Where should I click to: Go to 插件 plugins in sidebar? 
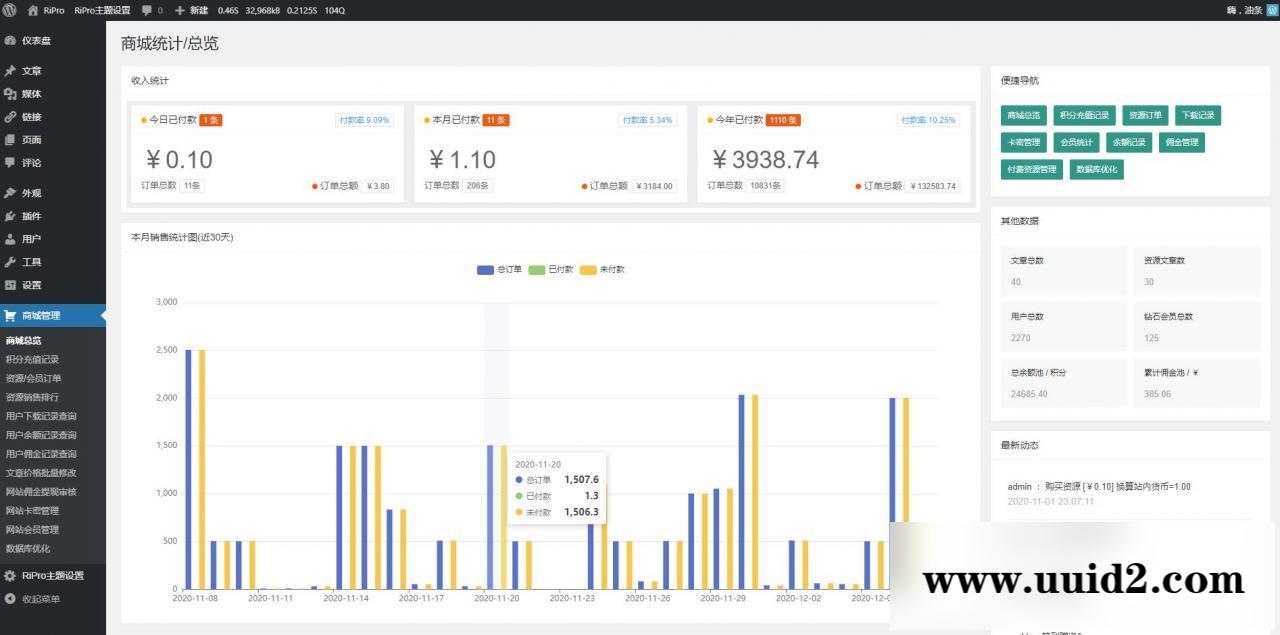[x=31, y=216]
